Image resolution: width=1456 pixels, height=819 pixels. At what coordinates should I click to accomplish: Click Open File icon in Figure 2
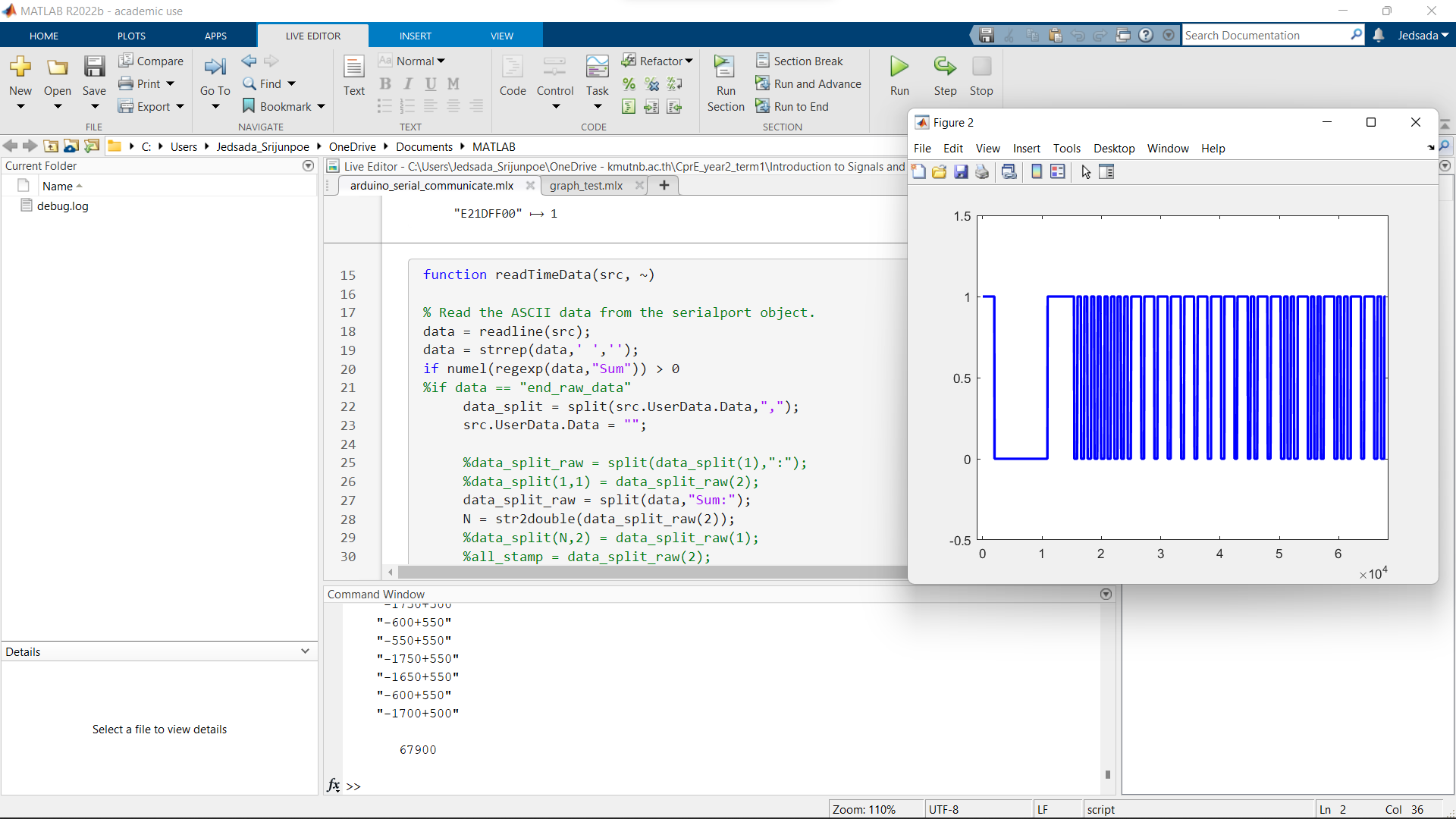click(x=940, y=172)
